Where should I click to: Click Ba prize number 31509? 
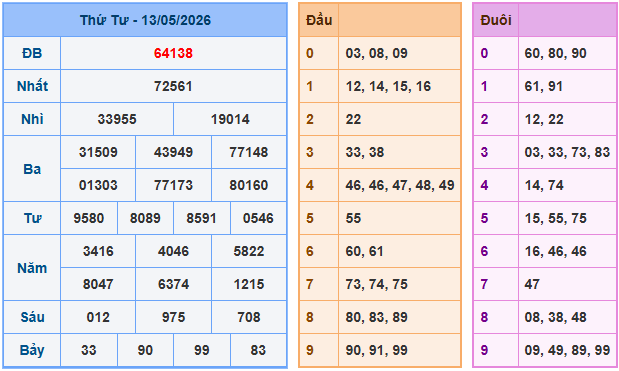point(98,152)
